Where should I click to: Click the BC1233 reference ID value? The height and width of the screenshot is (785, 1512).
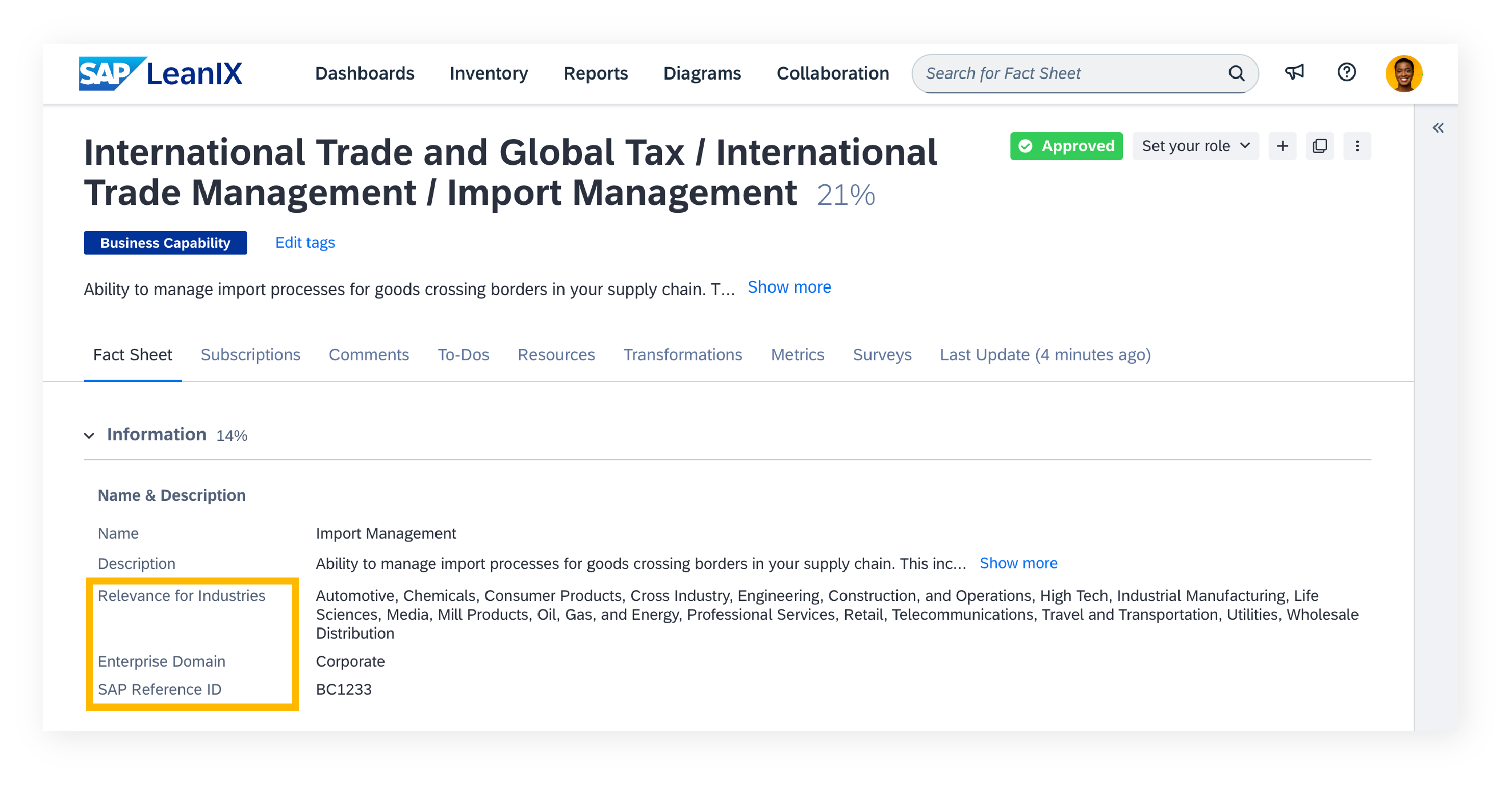click(343, 689)
